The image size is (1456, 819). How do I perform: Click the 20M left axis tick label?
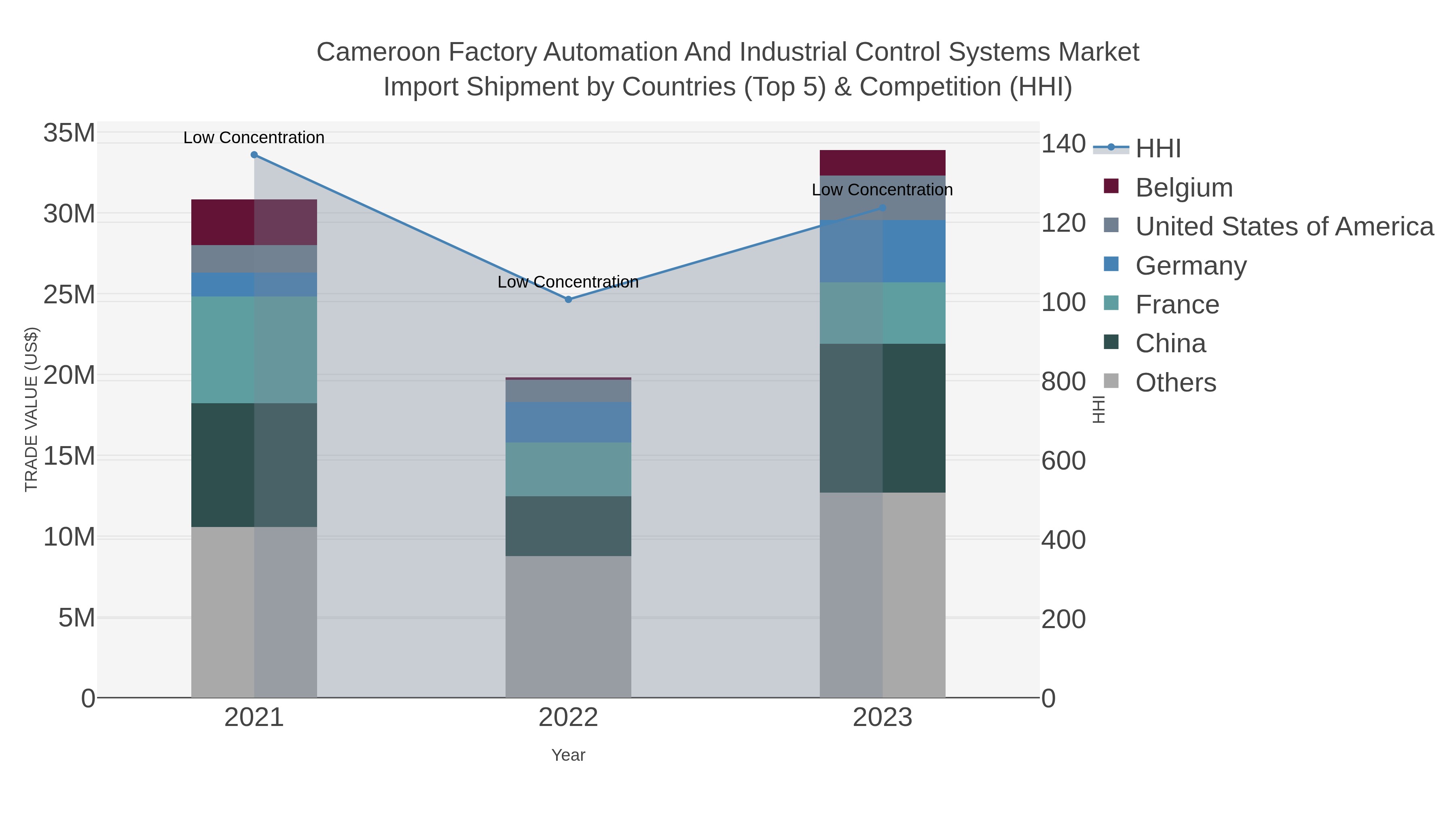(69, 375)
